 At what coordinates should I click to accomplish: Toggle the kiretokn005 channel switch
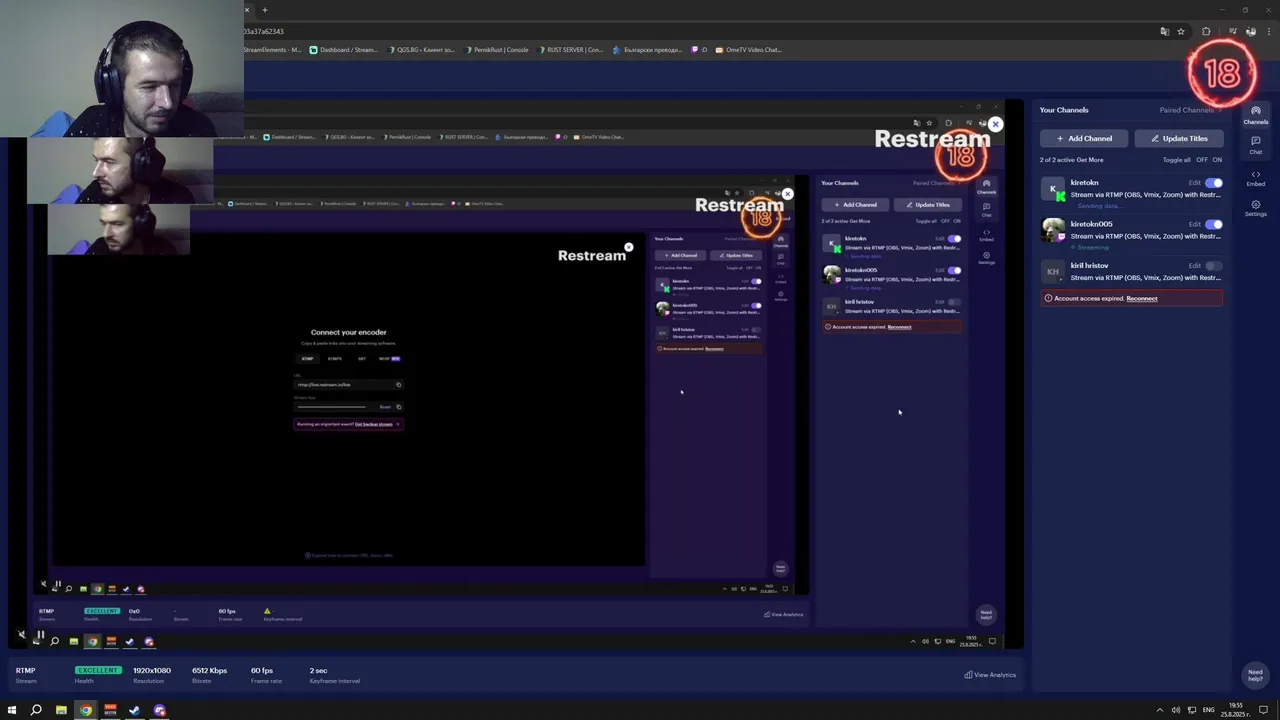(x=1213, y=224)
